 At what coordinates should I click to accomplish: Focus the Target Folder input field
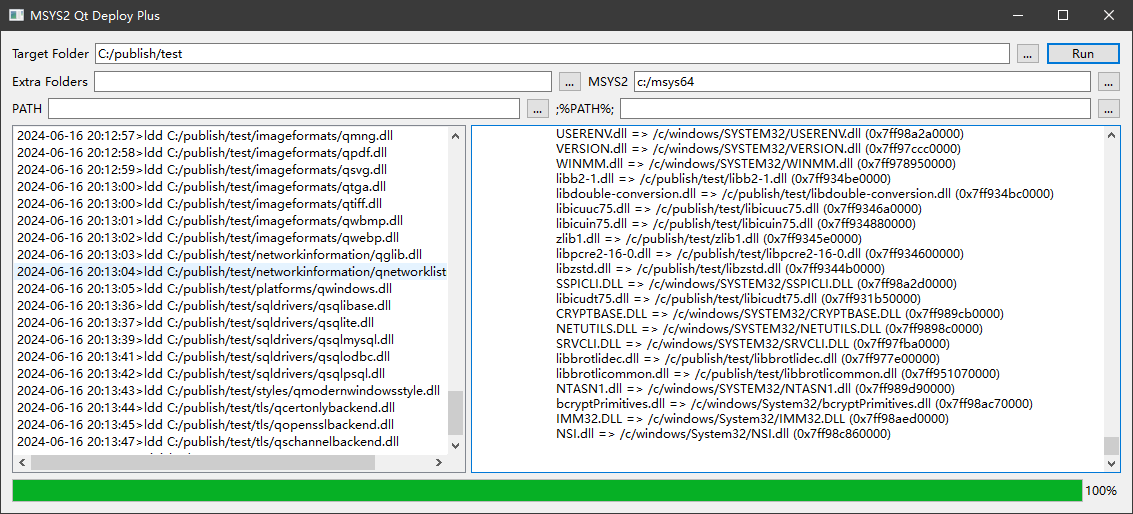pyautogui.click(x=551, y=53)
